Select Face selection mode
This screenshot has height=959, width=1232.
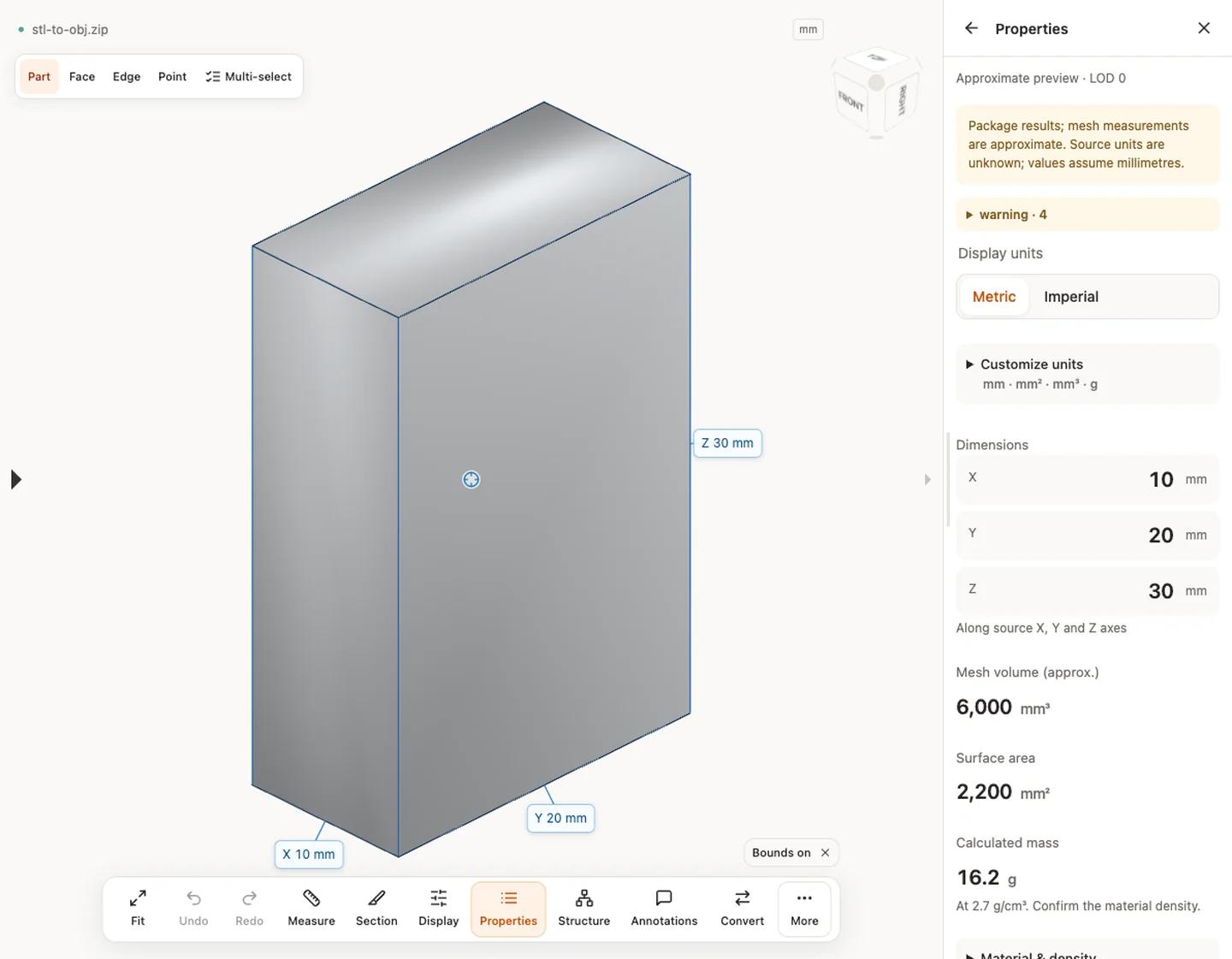[x=82, y=76]
